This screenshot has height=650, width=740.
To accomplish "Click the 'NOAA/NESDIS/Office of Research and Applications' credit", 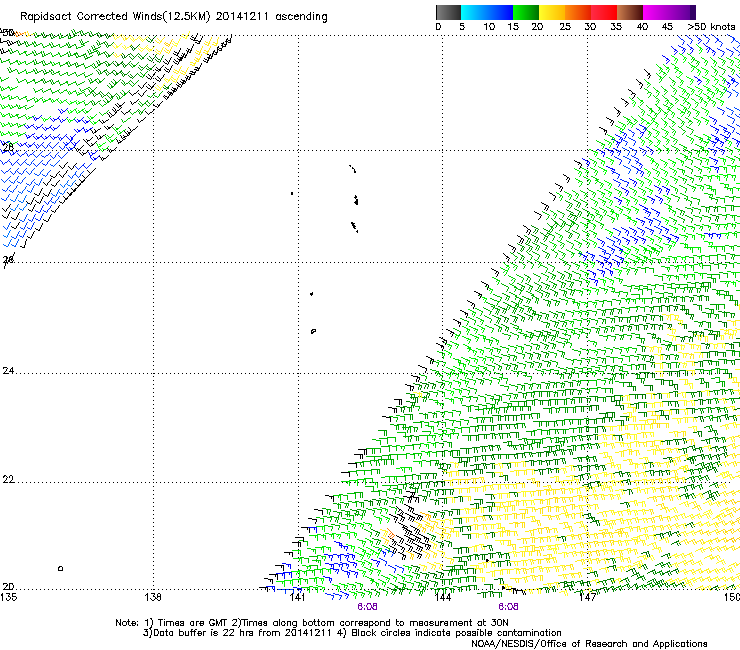I will [589, 644].
